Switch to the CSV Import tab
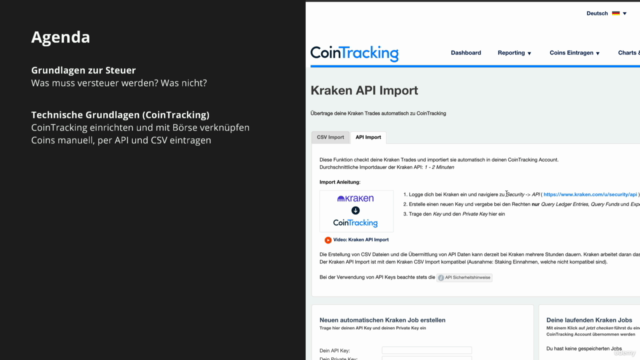Screen dimensions: 640x360 click(x=330, y=137)
